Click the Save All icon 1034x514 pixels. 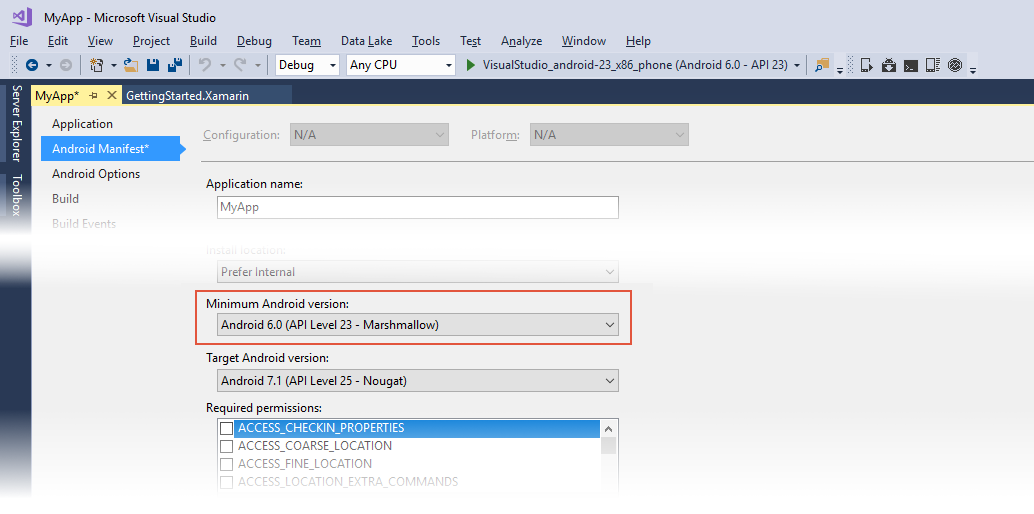coord(175,65)
